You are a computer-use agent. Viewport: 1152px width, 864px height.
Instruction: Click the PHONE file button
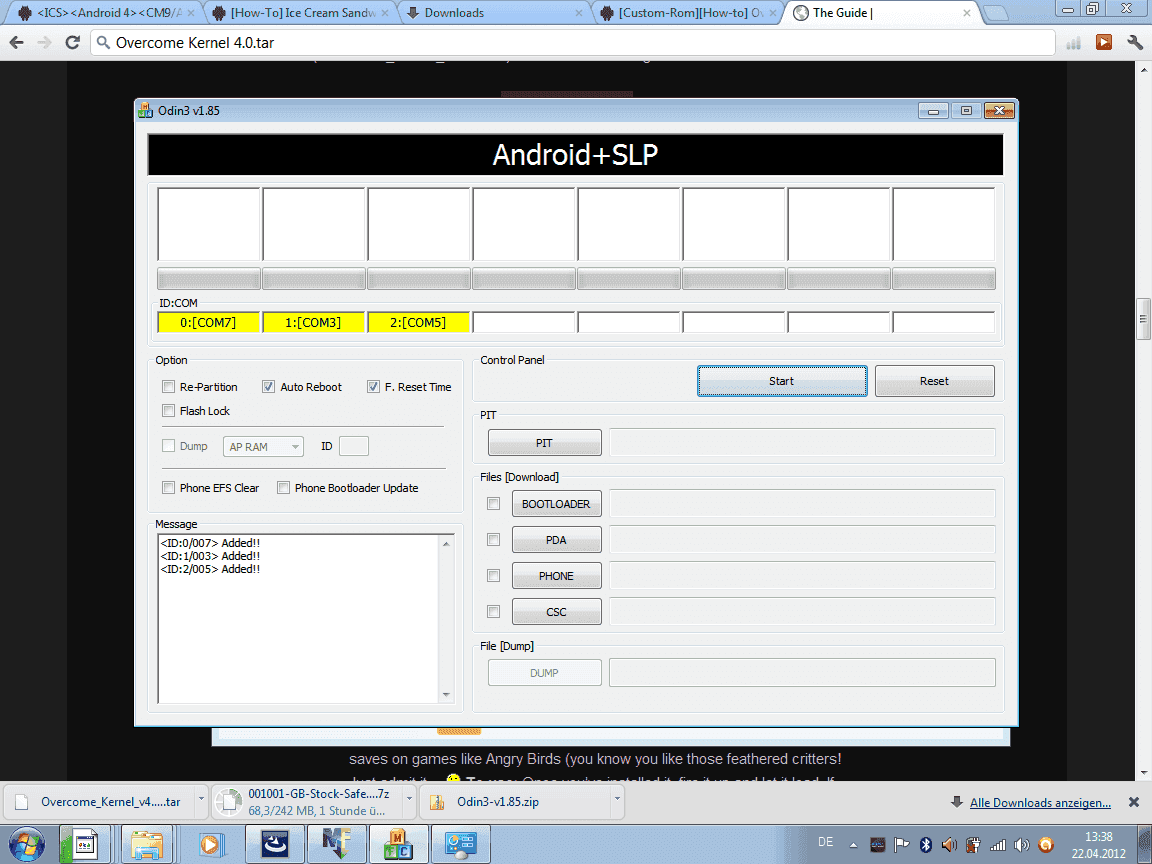556,576
